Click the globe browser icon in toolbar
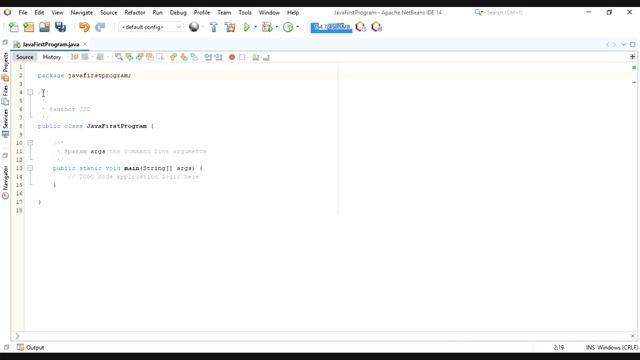Viewport: 640px width, 360px height. point(194,27)
